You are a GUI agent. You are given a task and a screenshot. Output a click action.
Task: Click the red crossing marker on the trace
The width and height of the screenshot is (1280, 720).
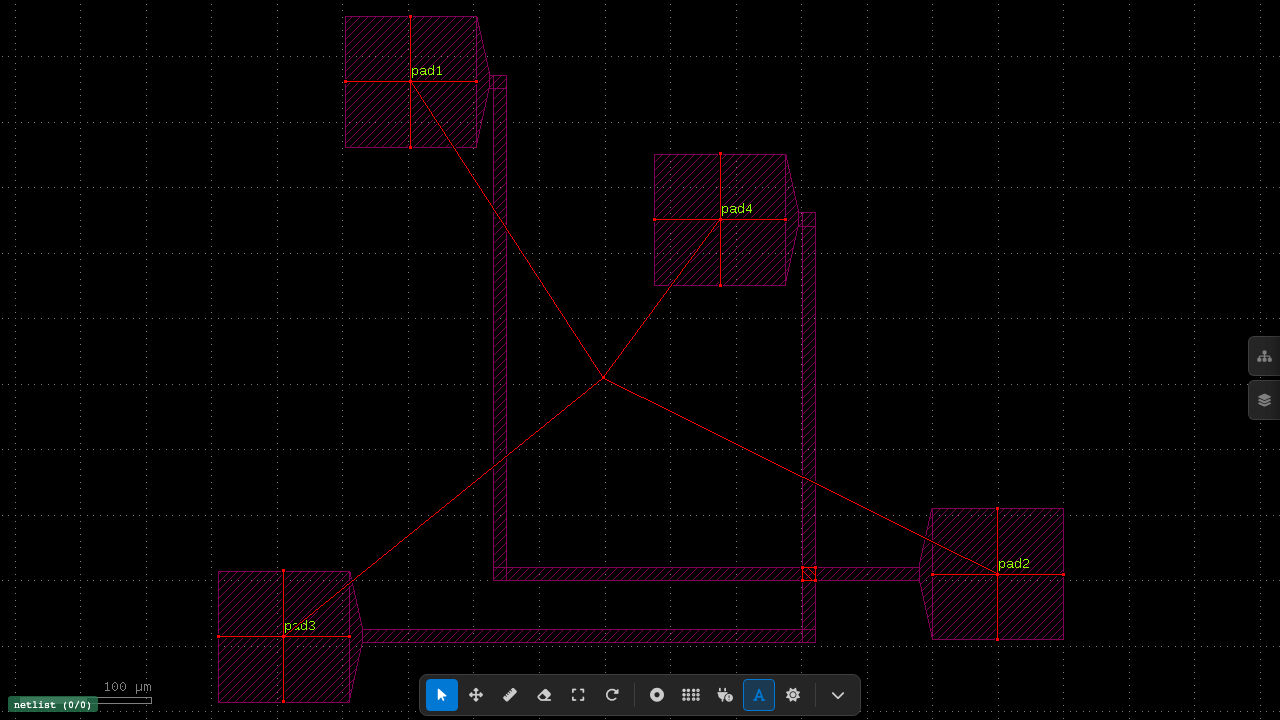tap(809, 574)
